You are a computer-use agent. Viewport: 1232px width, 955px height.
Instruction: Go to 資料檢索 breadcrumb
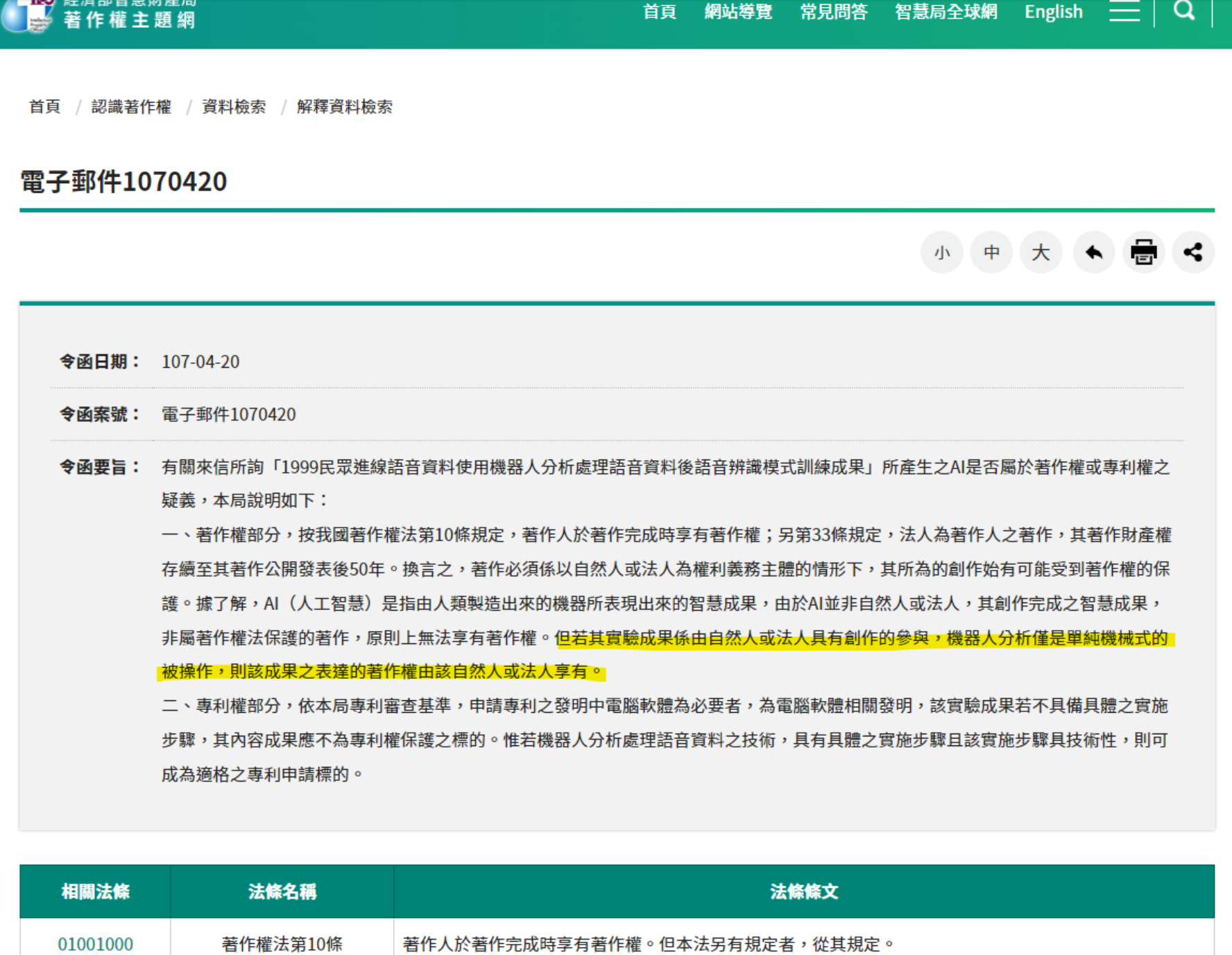pyautogui.click(x=234, y=107)
